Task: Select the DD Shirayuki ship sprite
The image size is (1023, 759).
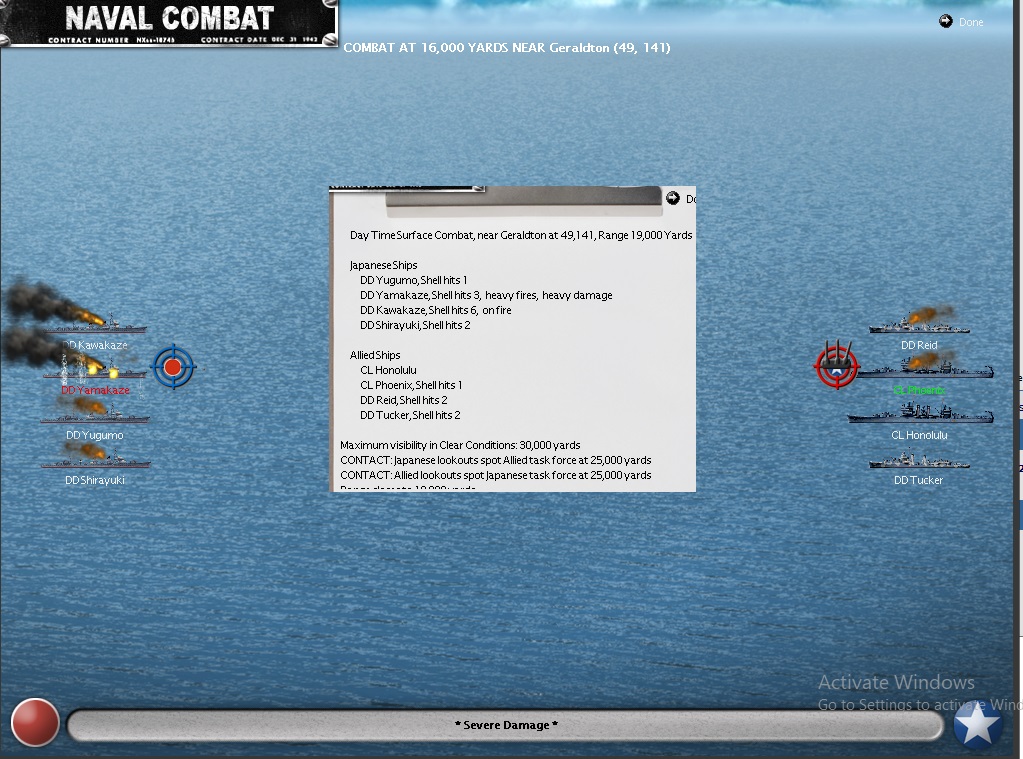Action: (x=95, y=459)
